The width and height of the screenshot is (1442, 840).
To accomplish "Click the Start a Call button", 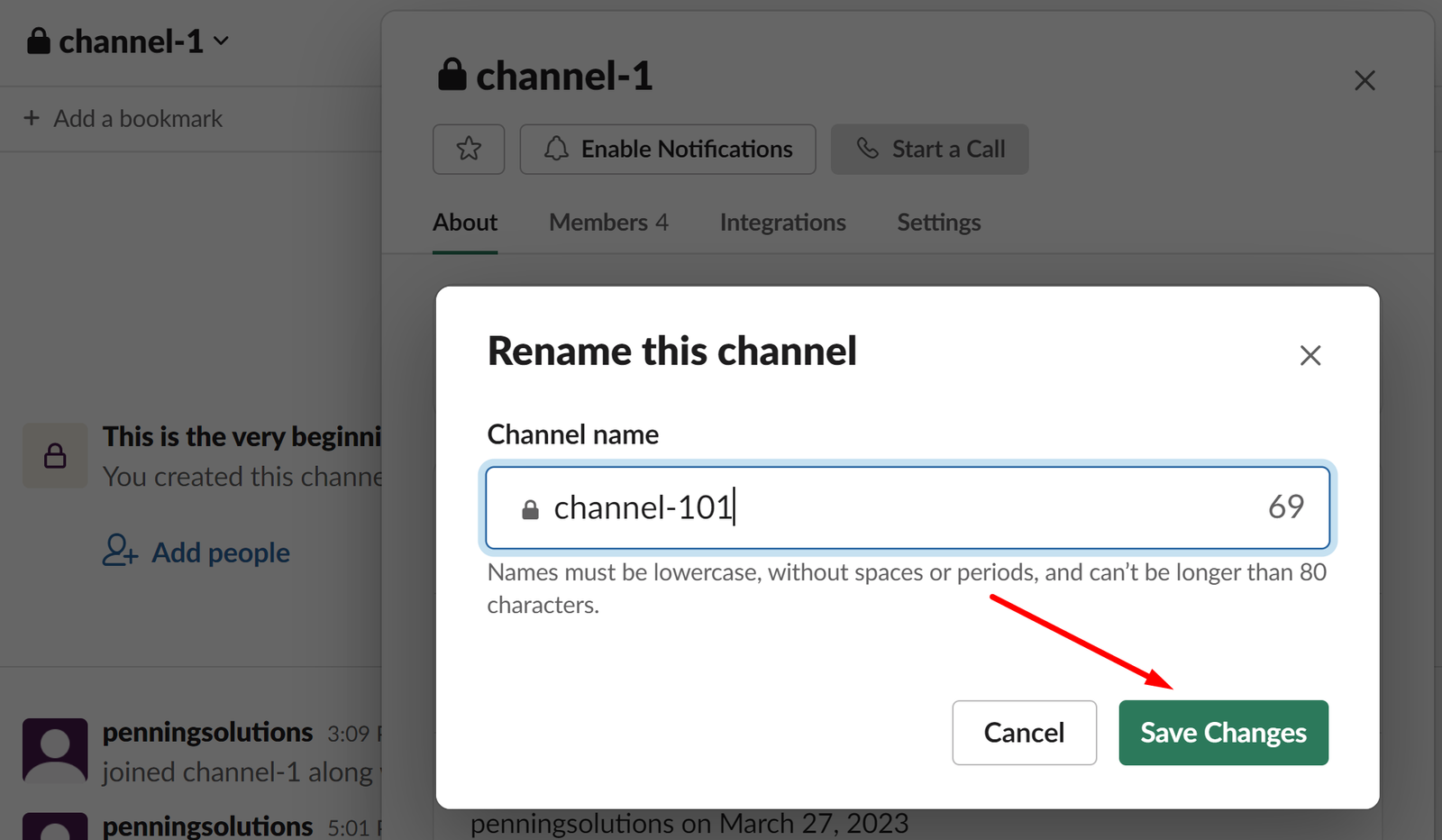I will (x=929, y=149).
